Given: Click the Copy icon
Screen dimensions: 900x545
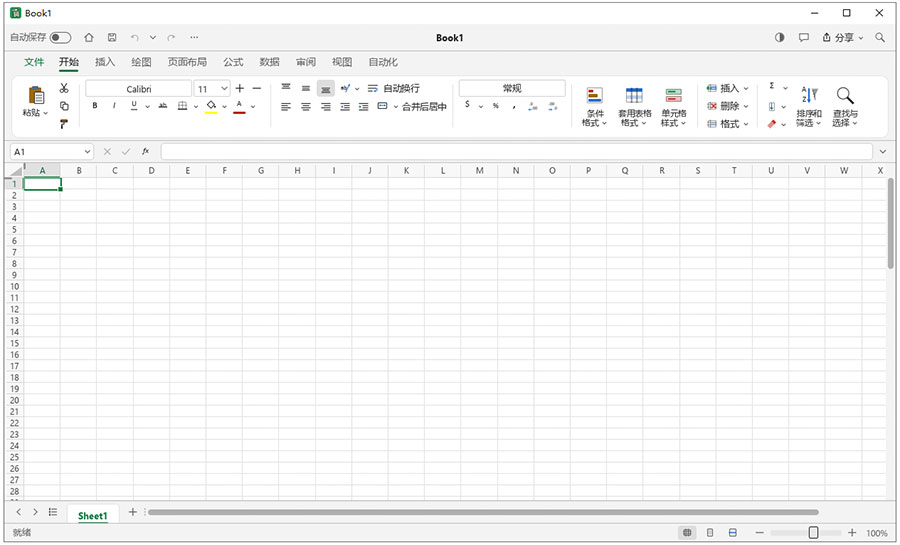Looking at the screenshot, I should point(64,106).
